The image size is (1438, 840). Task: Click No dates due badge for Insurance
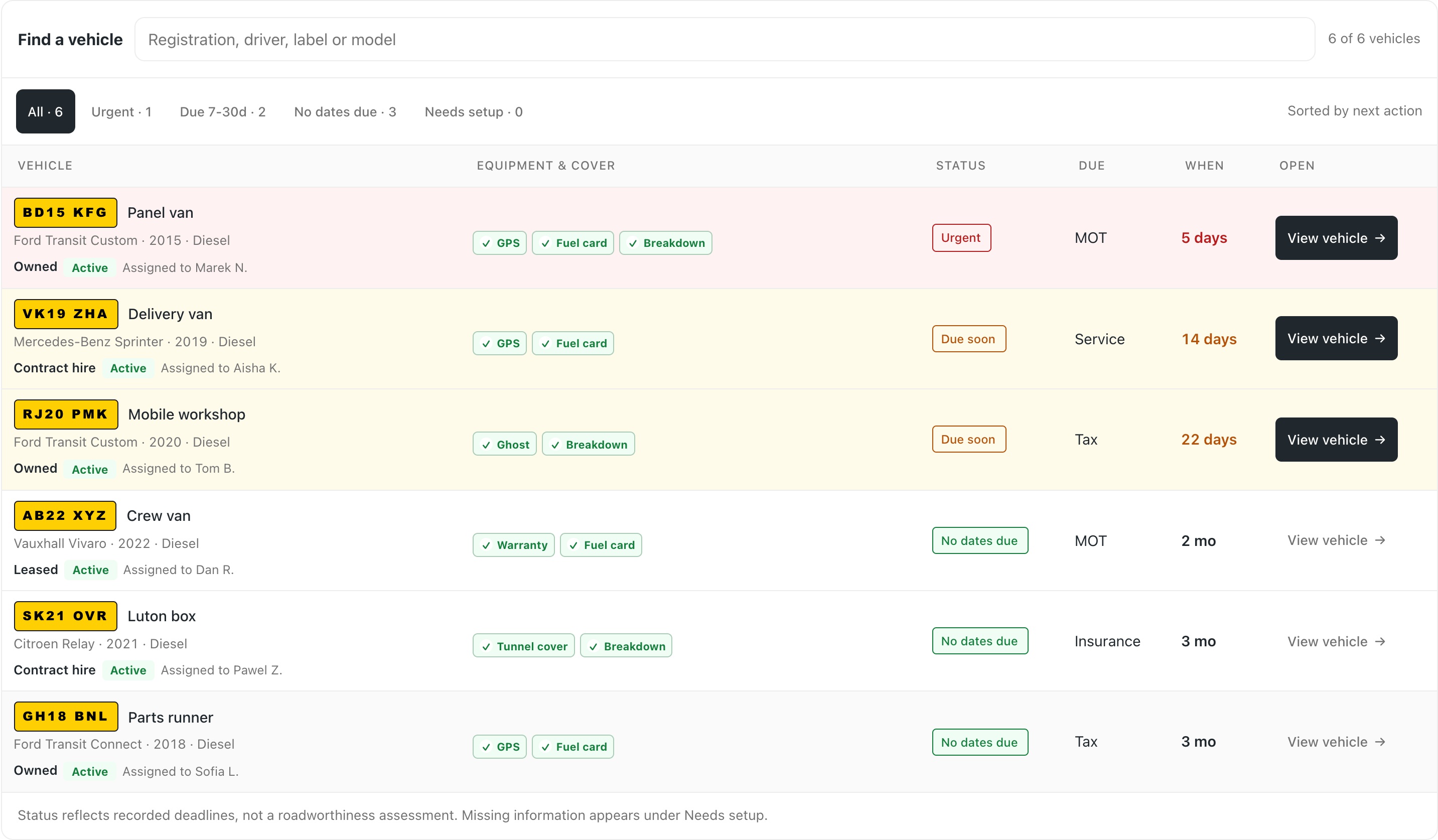[x=980, y=641]
